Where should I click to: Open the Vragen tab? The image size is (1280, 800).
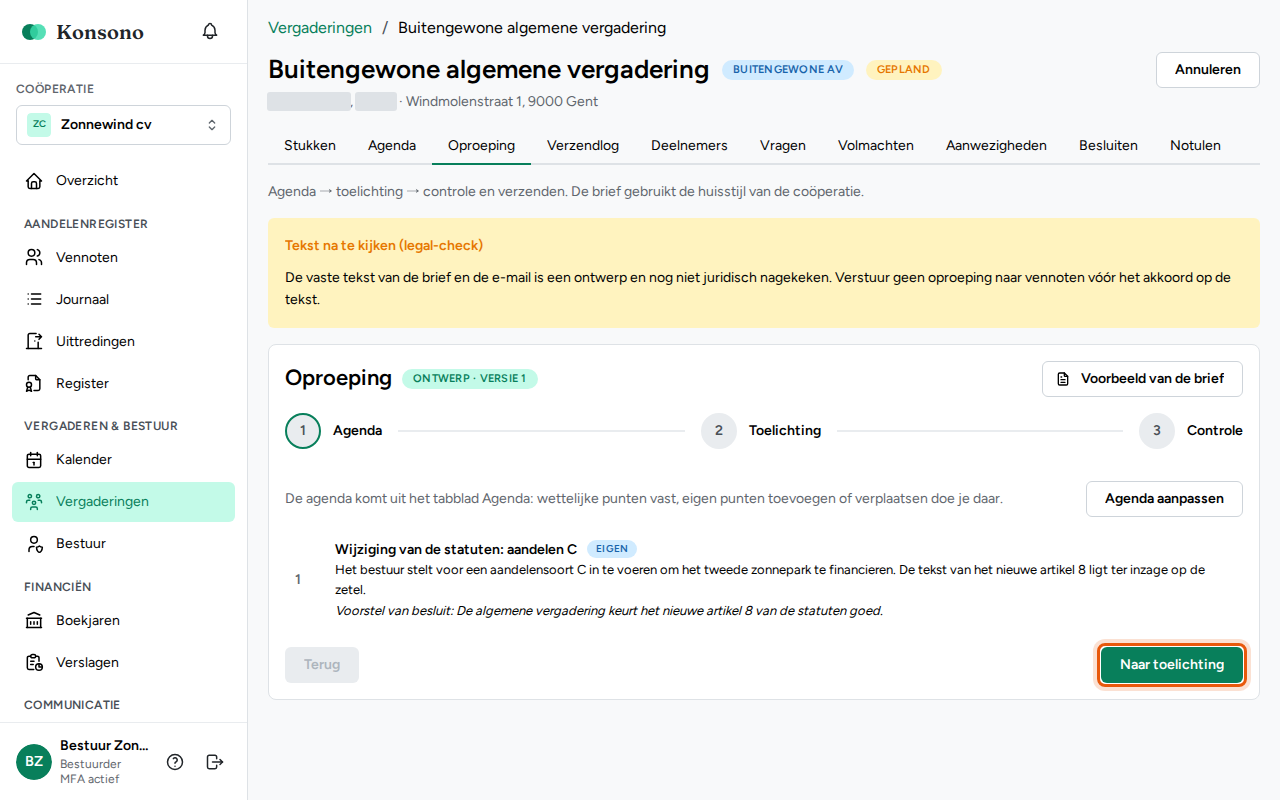[783, 146]
